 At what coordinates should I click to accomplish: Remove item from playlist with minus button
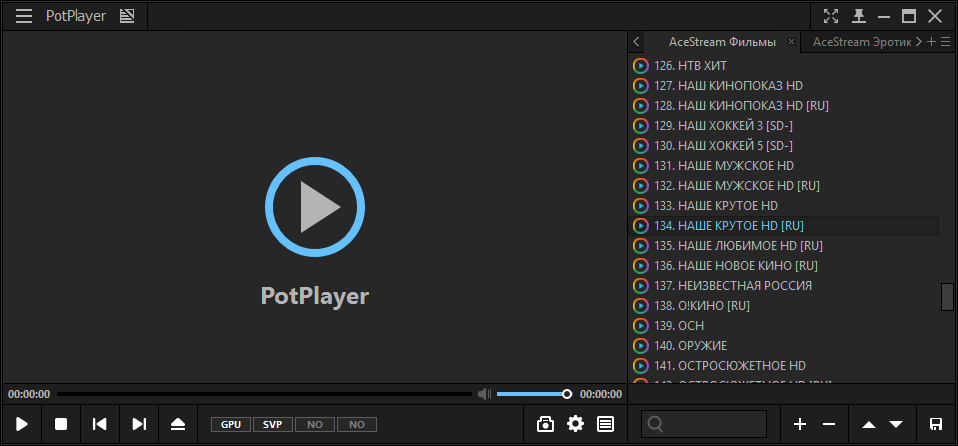(x=828, y=424)
